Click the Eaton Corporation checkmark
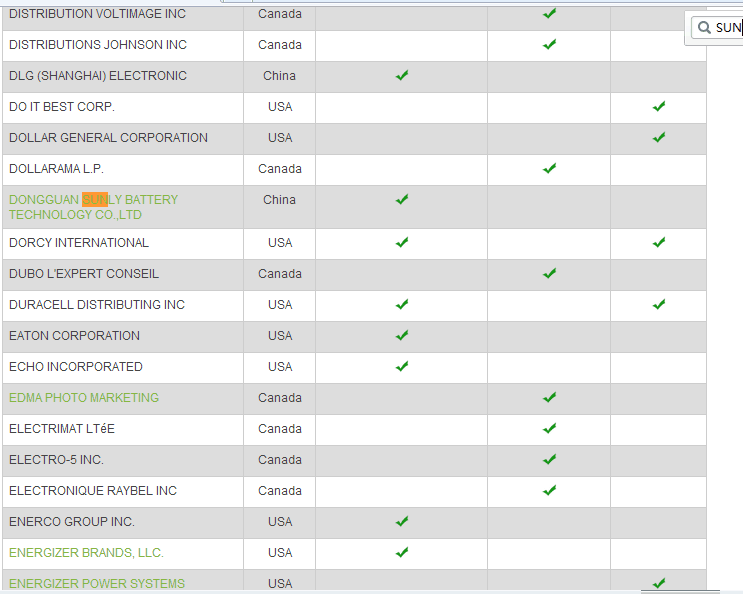 tap(402, 336)
